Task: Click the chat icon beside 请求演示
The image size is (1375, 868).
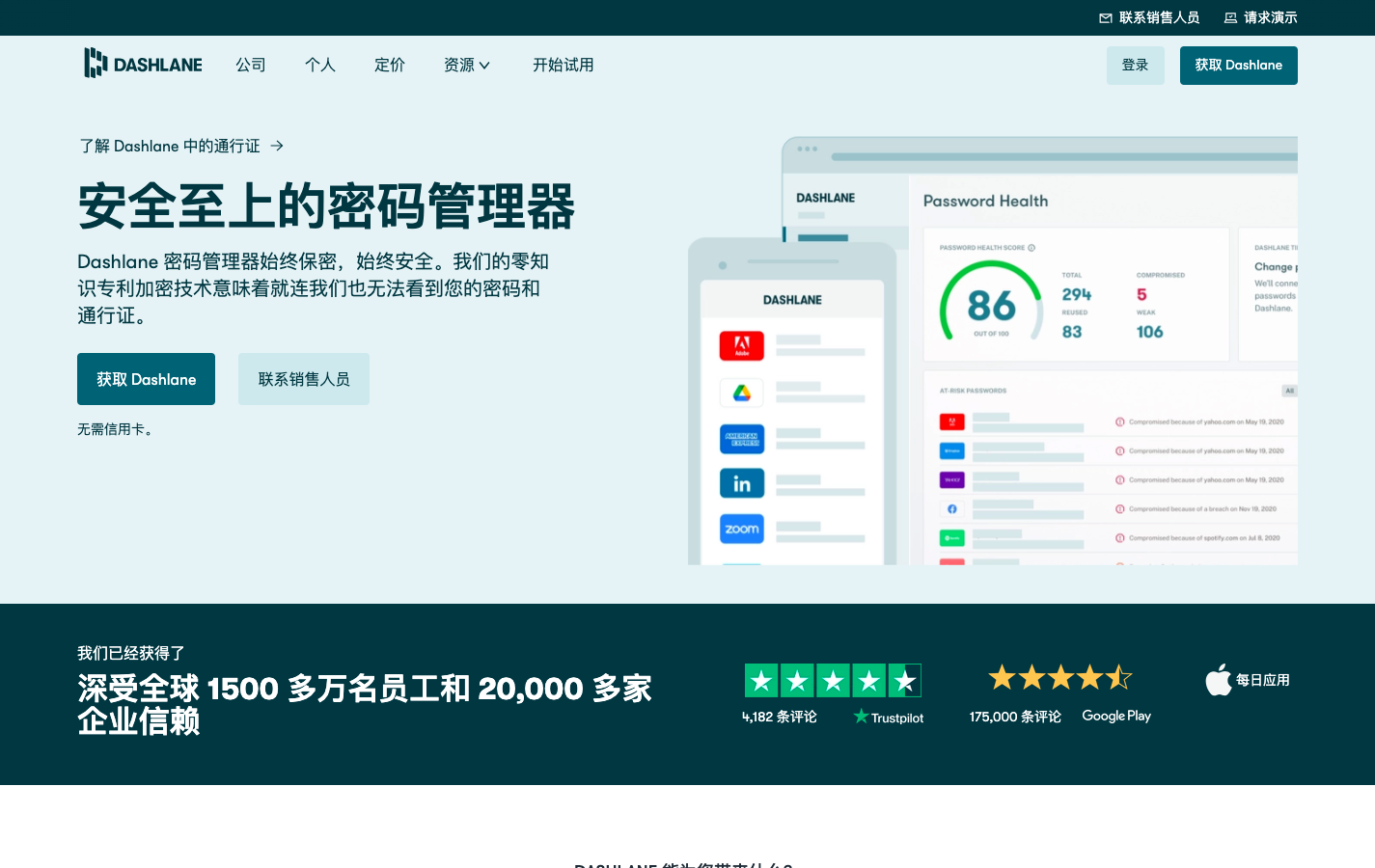Action: (1229, 17)
